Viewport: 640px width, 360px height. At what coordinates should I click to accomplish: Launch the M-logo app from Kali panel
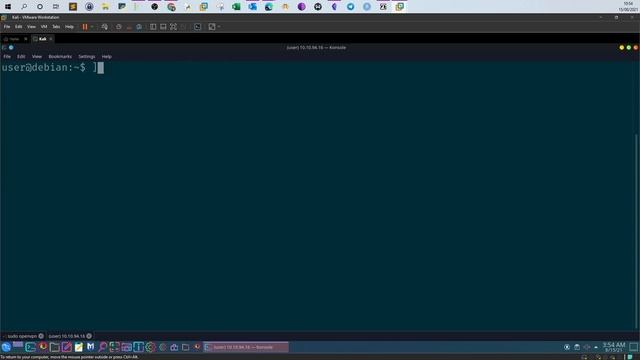91,347
